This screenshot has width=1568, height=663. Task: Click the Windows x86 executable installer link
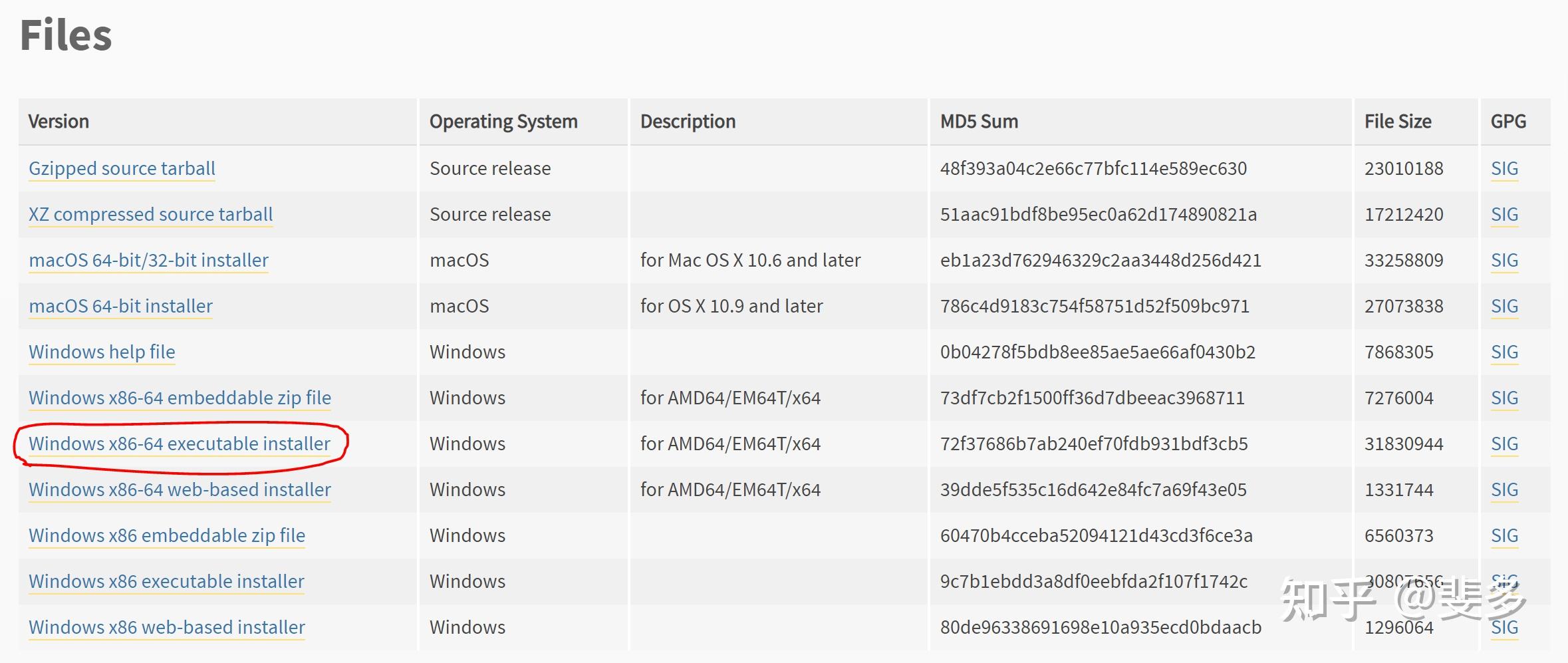(166, 582)
